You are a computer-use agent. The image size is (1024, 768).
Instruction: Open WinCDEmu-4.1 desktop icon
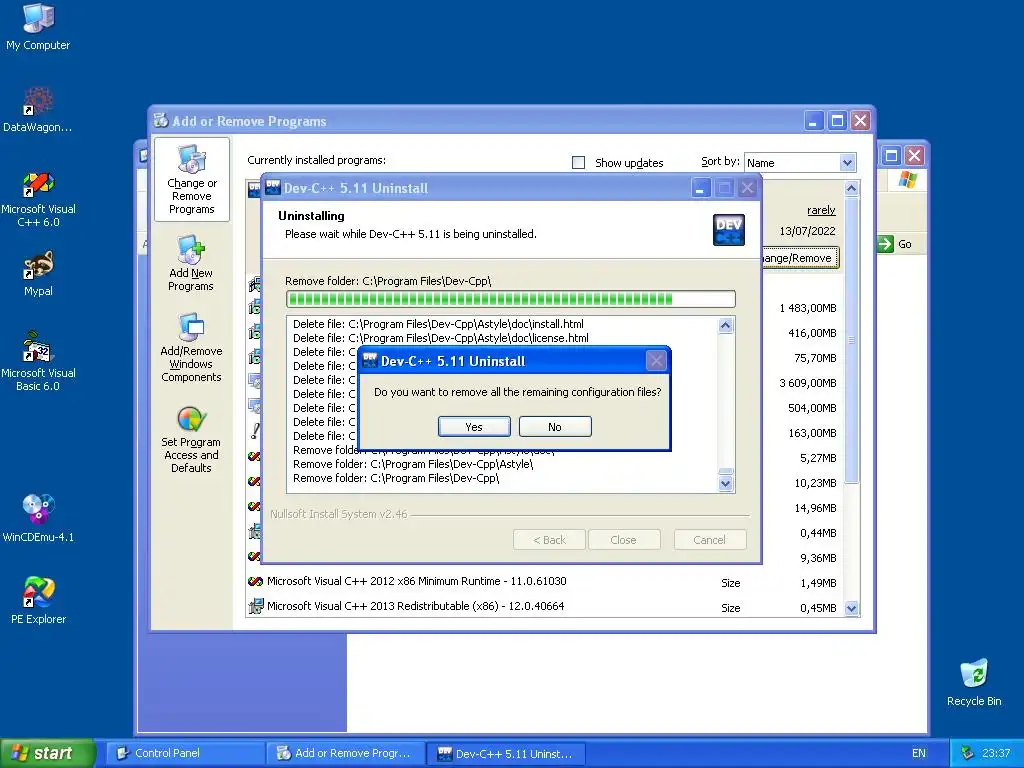tap(38, 519)
